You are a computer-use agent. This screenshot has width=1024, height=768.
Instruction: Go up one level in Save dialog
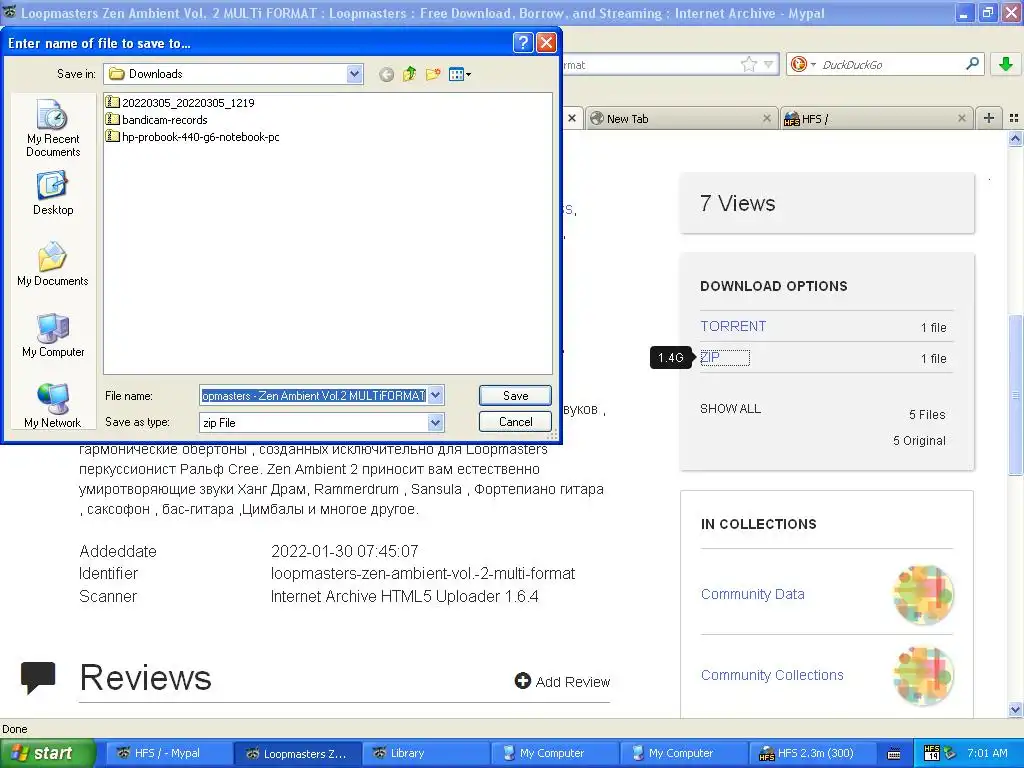409,74
